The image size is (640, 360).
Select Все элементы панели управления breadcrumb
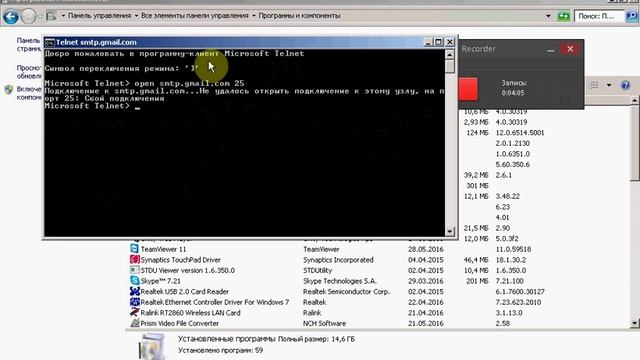[194, 16]
